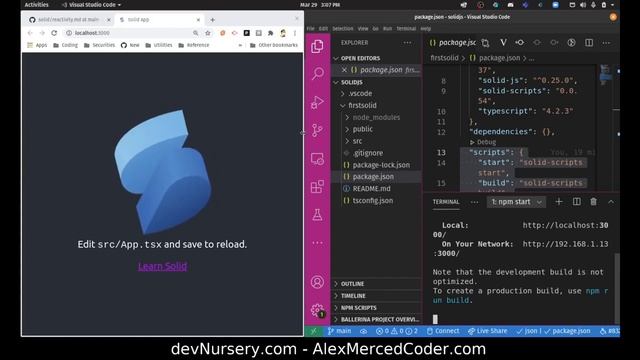Viewport: 640px width, 360px height.
Task: Open the Search view in activity bar
Action: pos(317,74)
